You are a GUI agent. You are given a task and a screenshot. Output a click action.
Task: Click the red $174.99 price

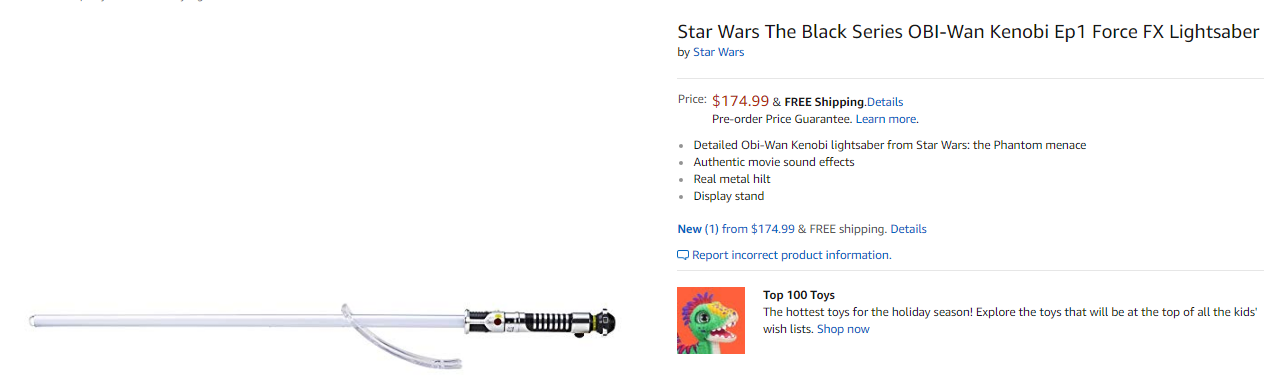740,101
